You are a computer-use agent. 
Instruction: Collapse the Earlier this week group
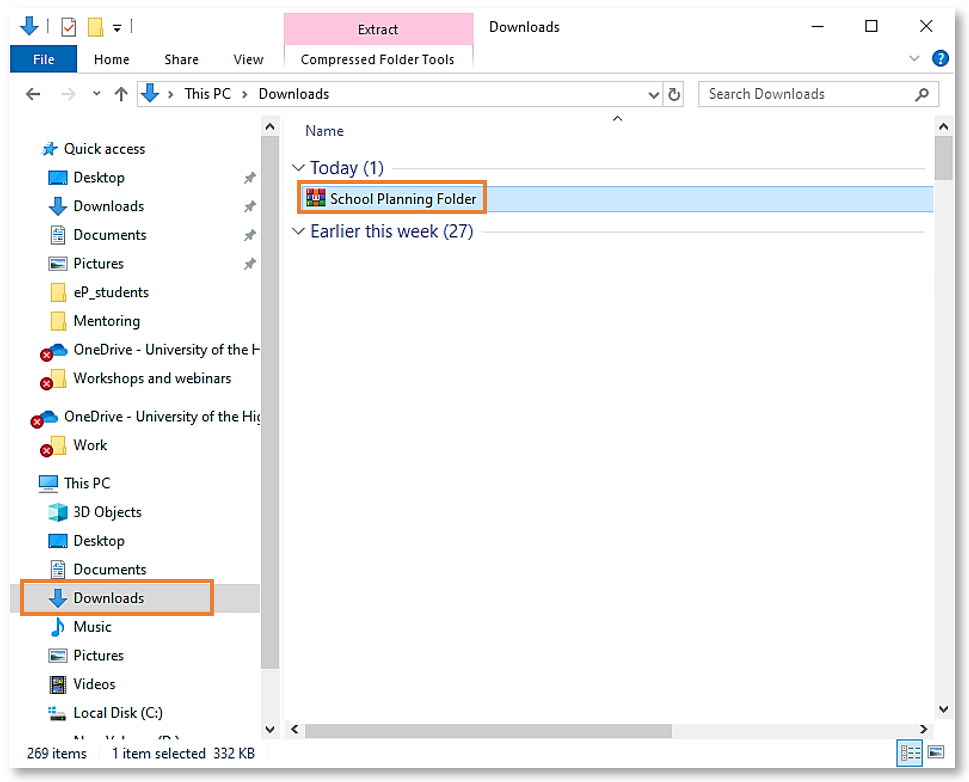(298, 231)
